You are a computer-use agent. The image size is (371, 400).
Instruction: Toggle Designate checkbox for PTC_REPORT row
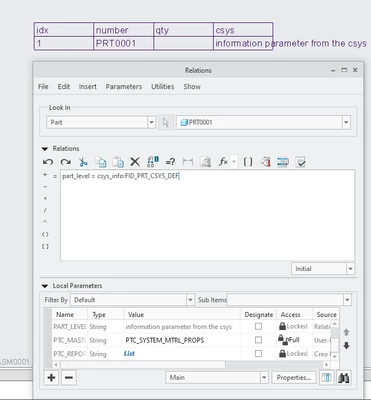pos(258,354)
